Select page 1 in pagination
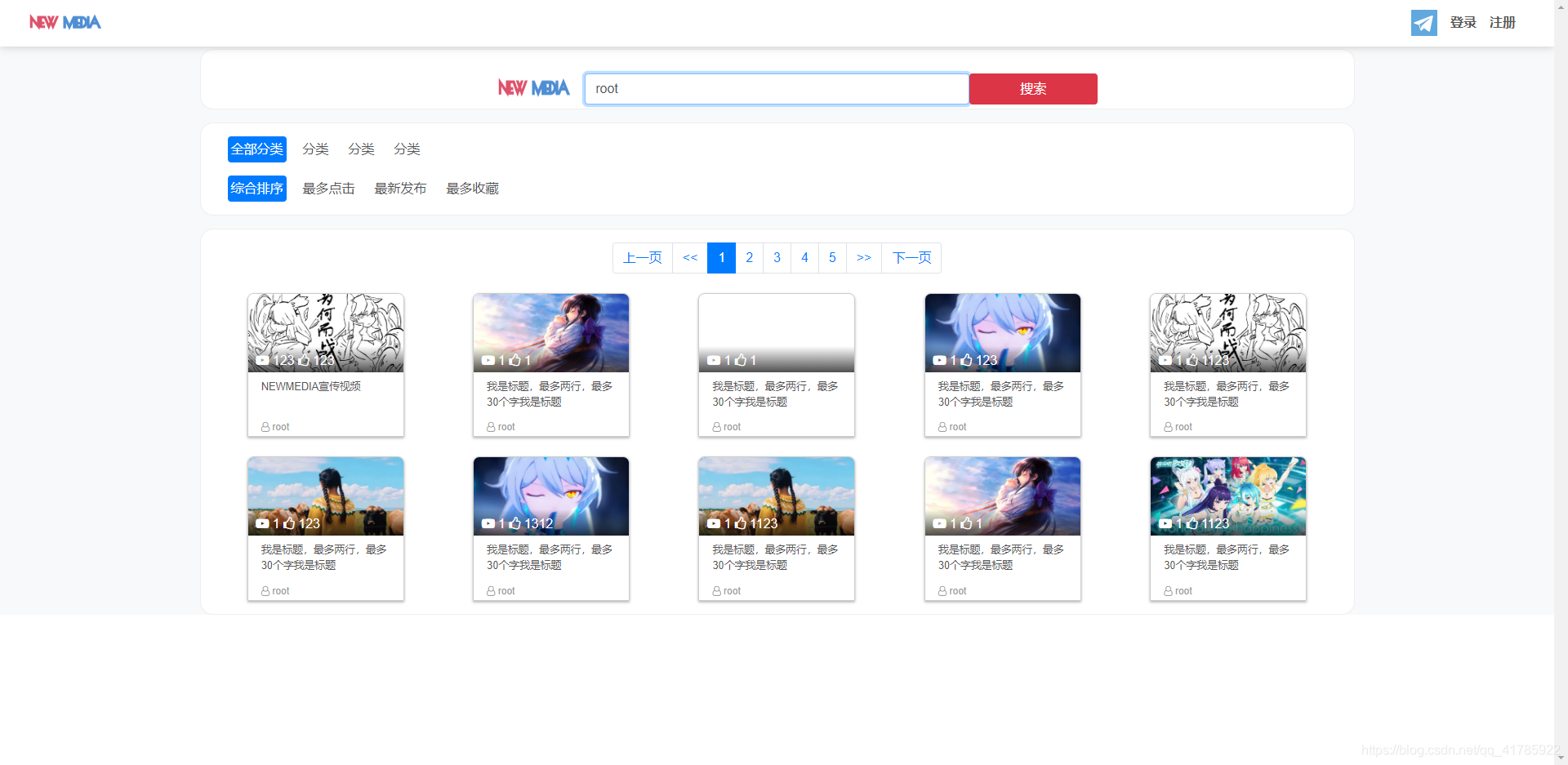 (x=722, y=258)
